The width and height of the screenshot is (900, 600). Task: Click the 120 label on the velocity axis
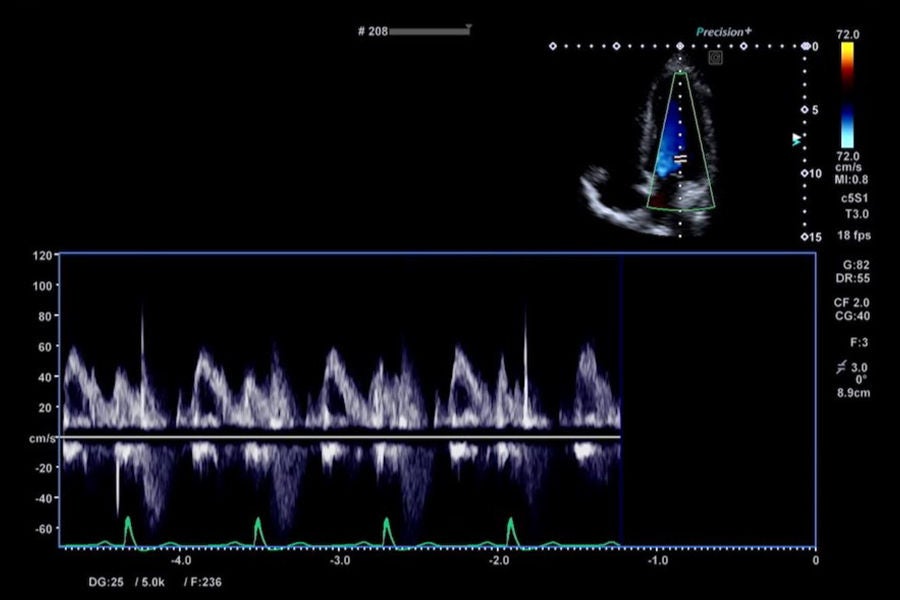click(x=42, y=256)
